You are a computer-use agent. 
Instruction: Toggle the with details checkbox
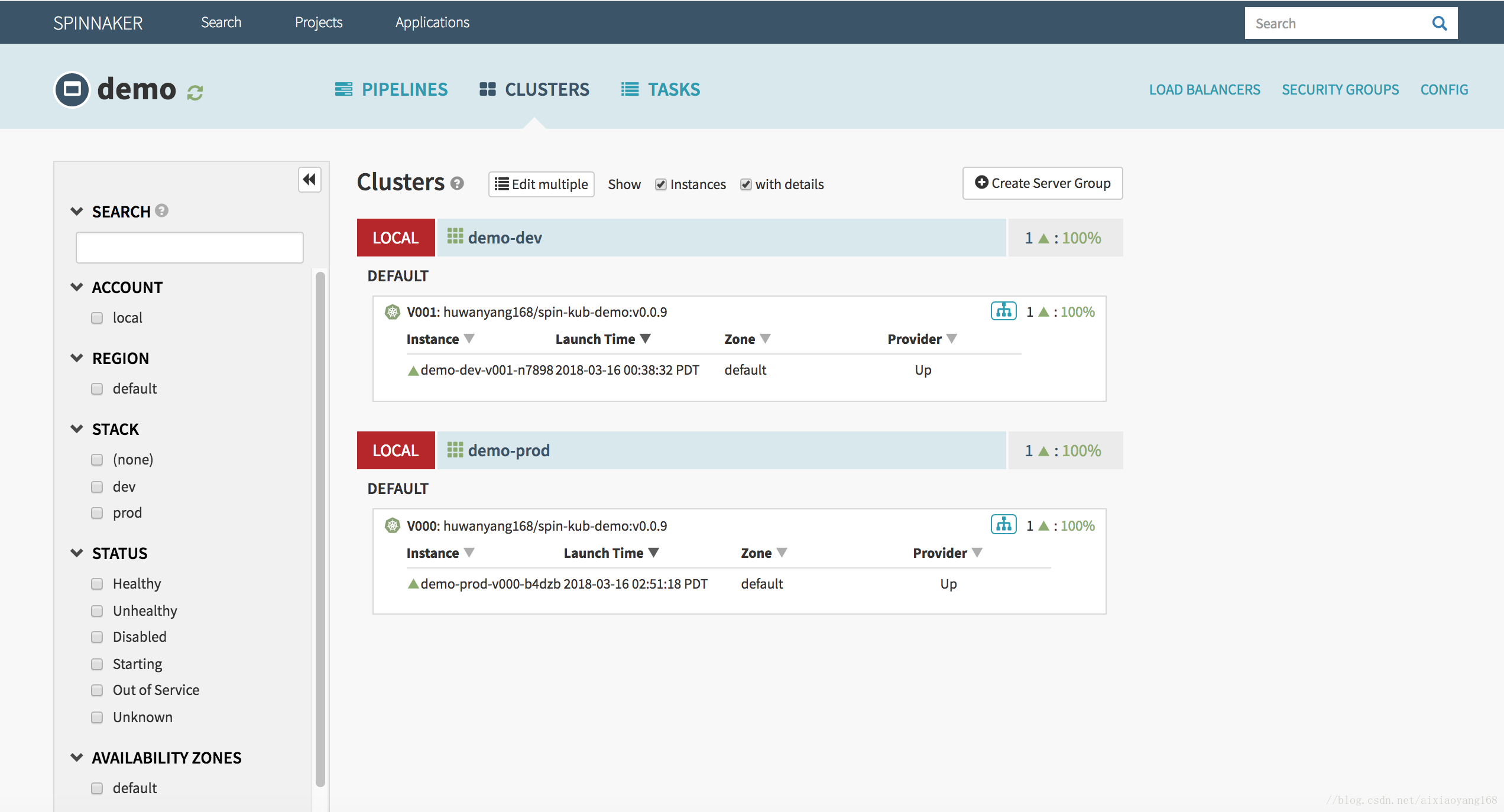click(746, 184)
